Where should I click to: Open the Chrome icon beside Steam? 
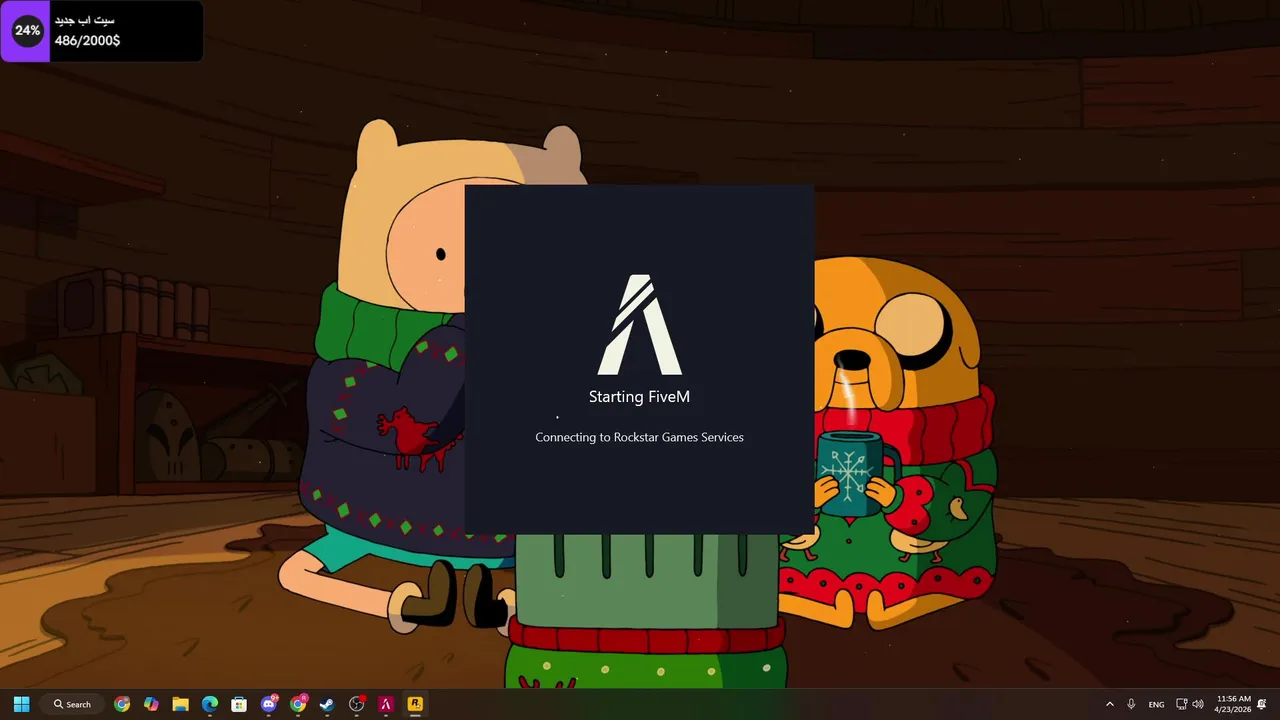tap(298, 704)
